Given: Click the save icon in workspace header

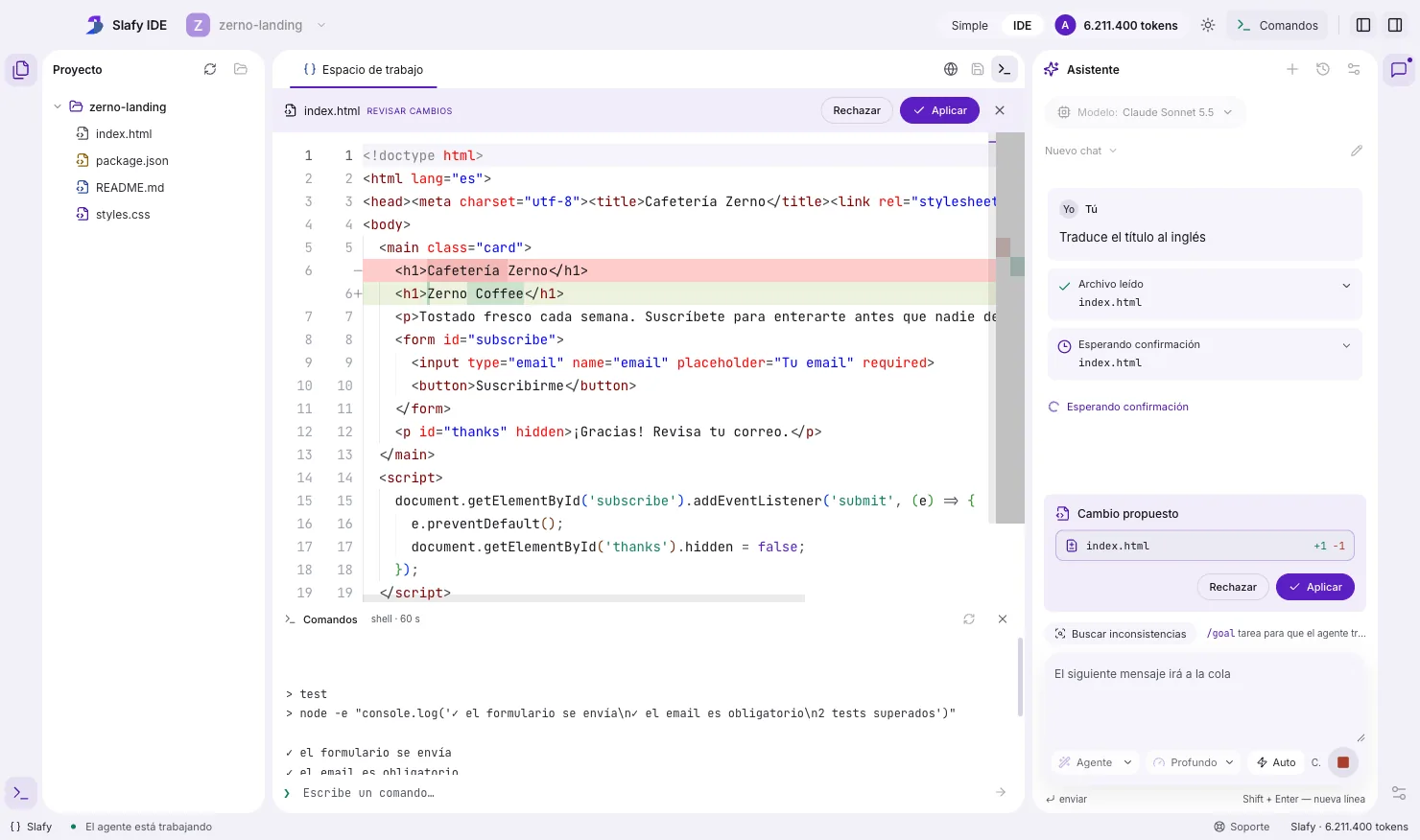Looking at the screenshot, I should point(978,69).
